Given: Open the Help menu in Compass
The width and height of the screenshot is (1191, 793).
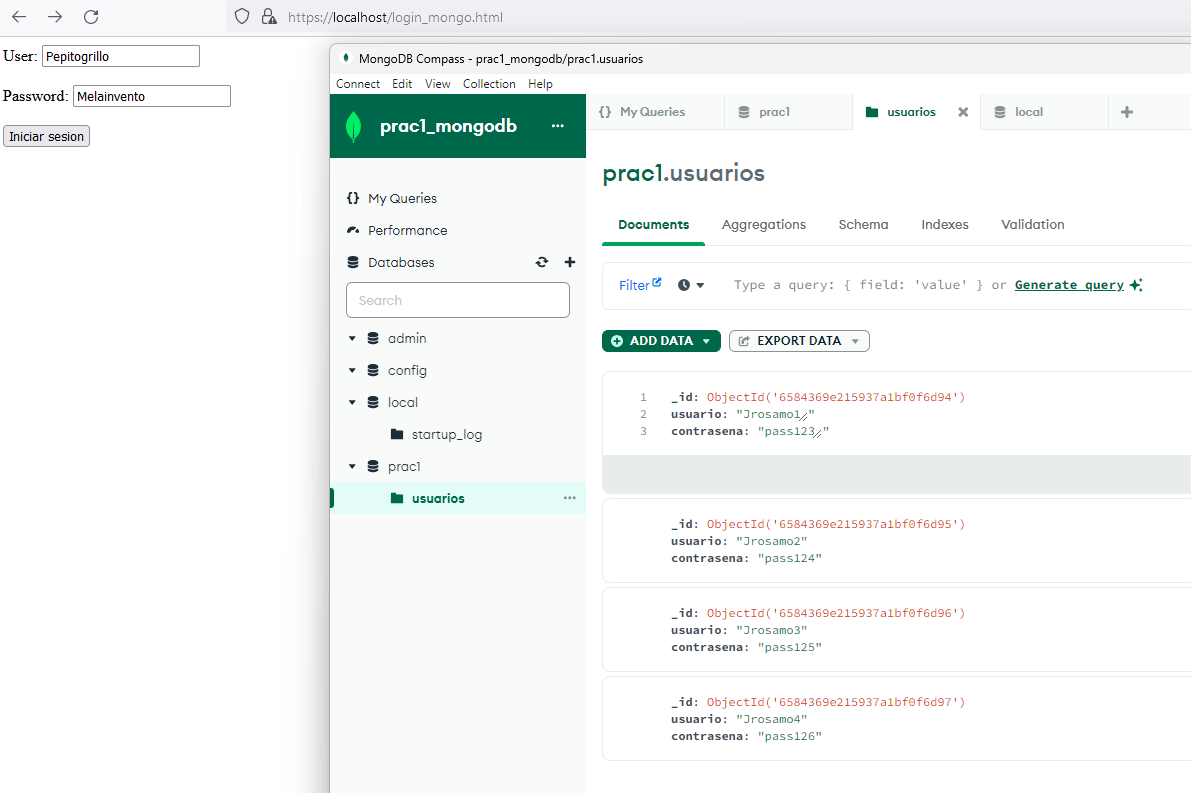Looking at the screenshot, I should 540,84.
